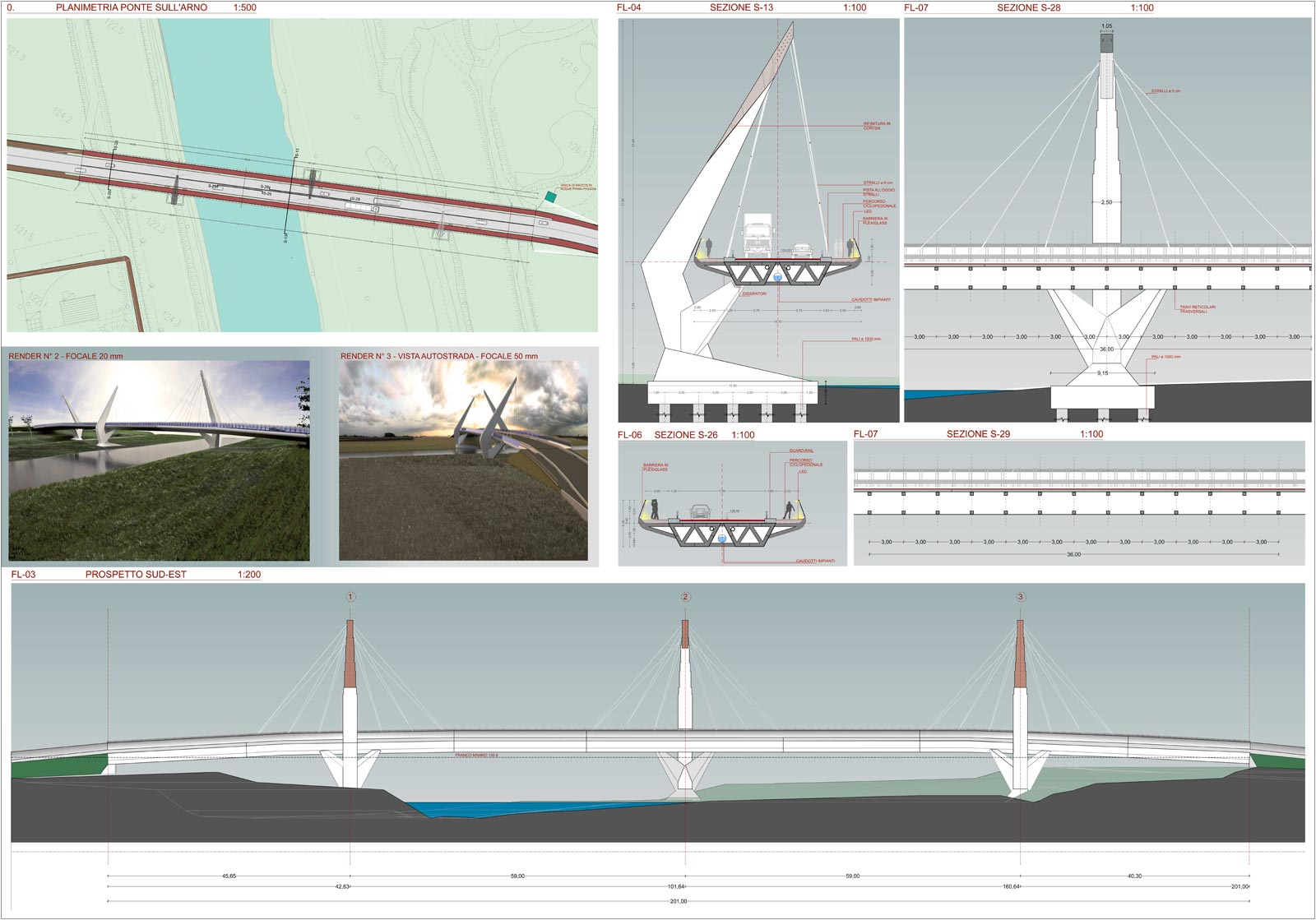
Task: Click the green collection tank square in plan
Action: pyautogui.click(x=549, y=196)
